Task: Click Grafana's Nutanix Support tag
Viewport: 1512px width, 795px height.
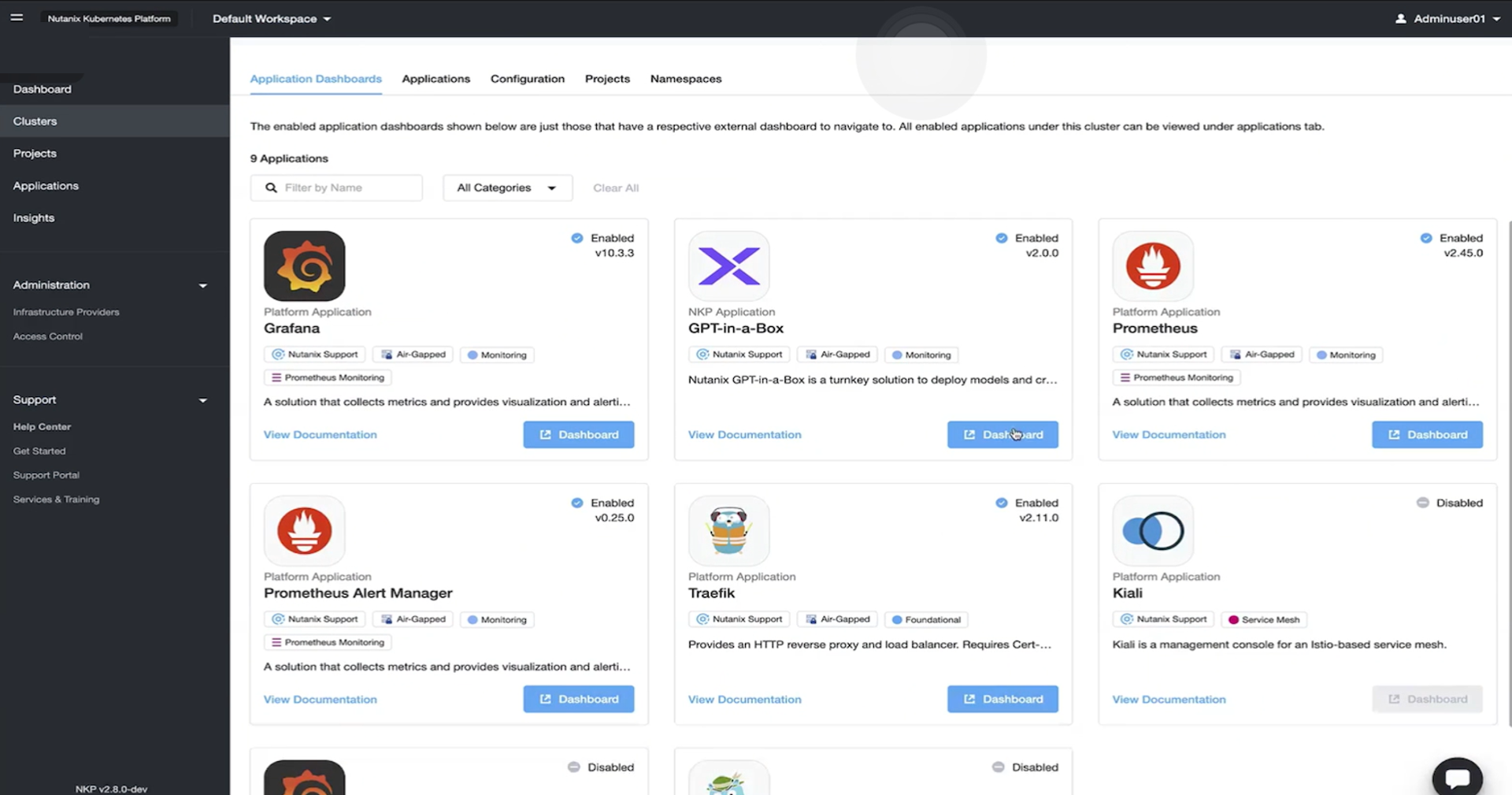Action: pyautogui.click(x=314, y=355)
